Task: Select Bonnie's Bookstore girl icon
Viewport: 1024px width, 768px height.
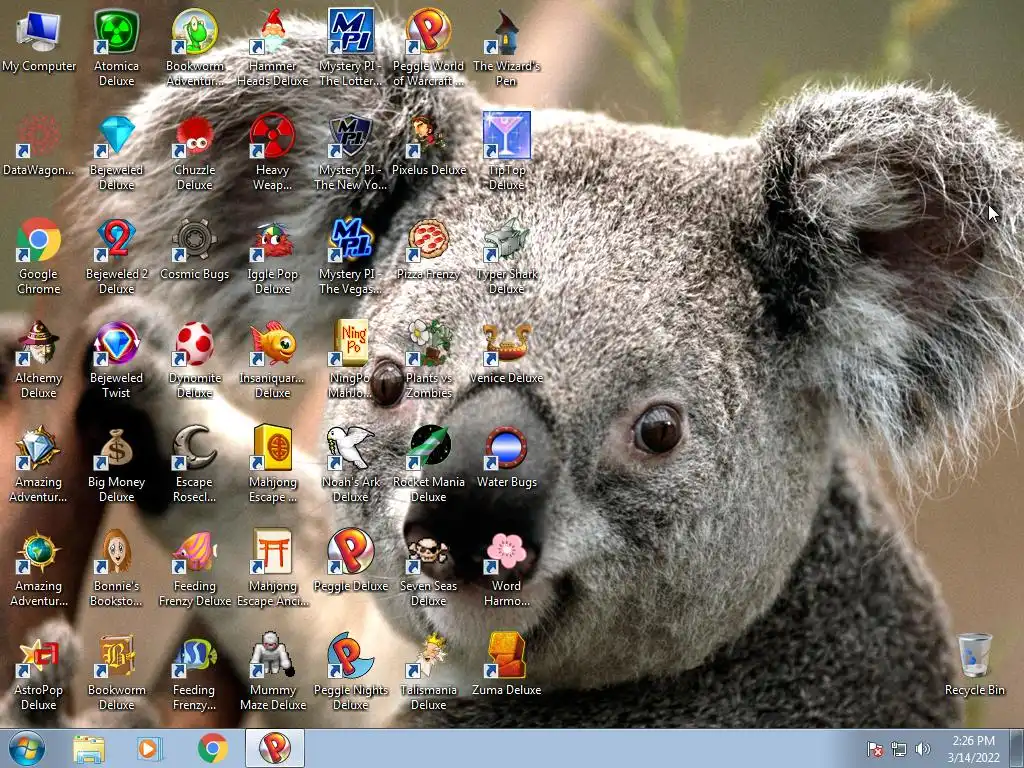Action: pyautogui.click(x=116, y=552)
